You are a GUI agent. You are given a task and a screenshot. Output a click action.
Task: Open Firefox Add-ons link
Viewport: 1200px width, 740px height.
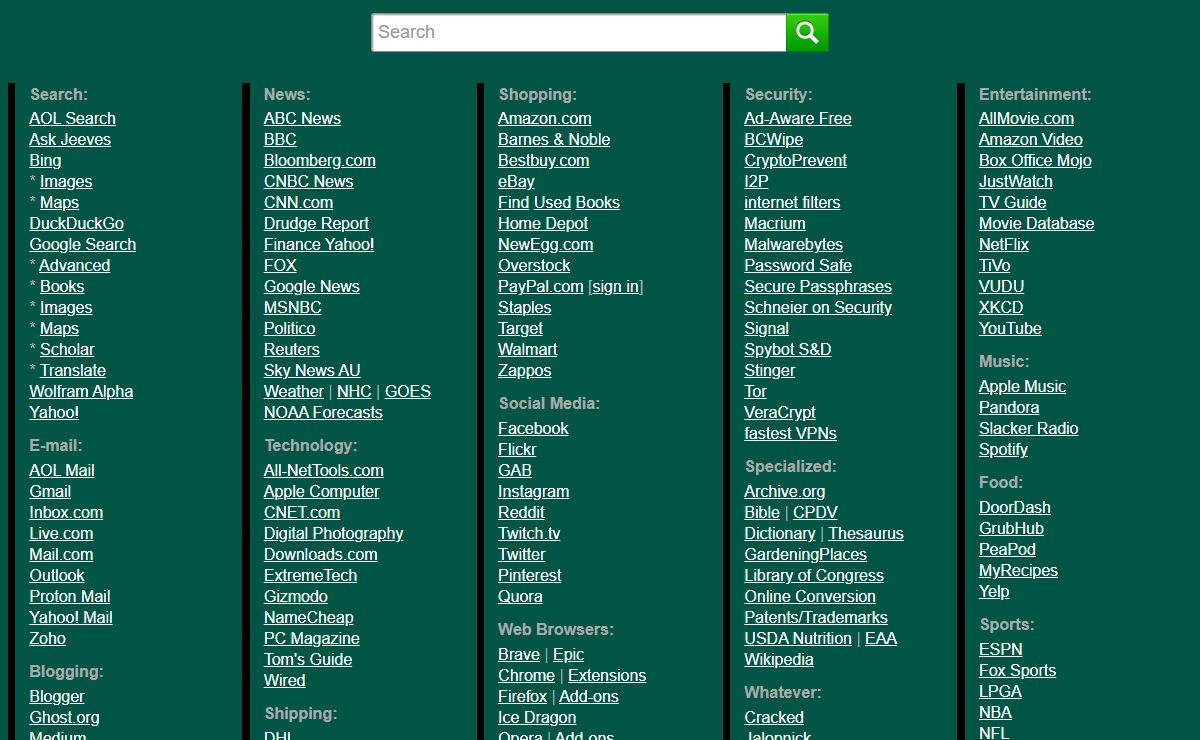pyautogui.click(x=589, y=696)
